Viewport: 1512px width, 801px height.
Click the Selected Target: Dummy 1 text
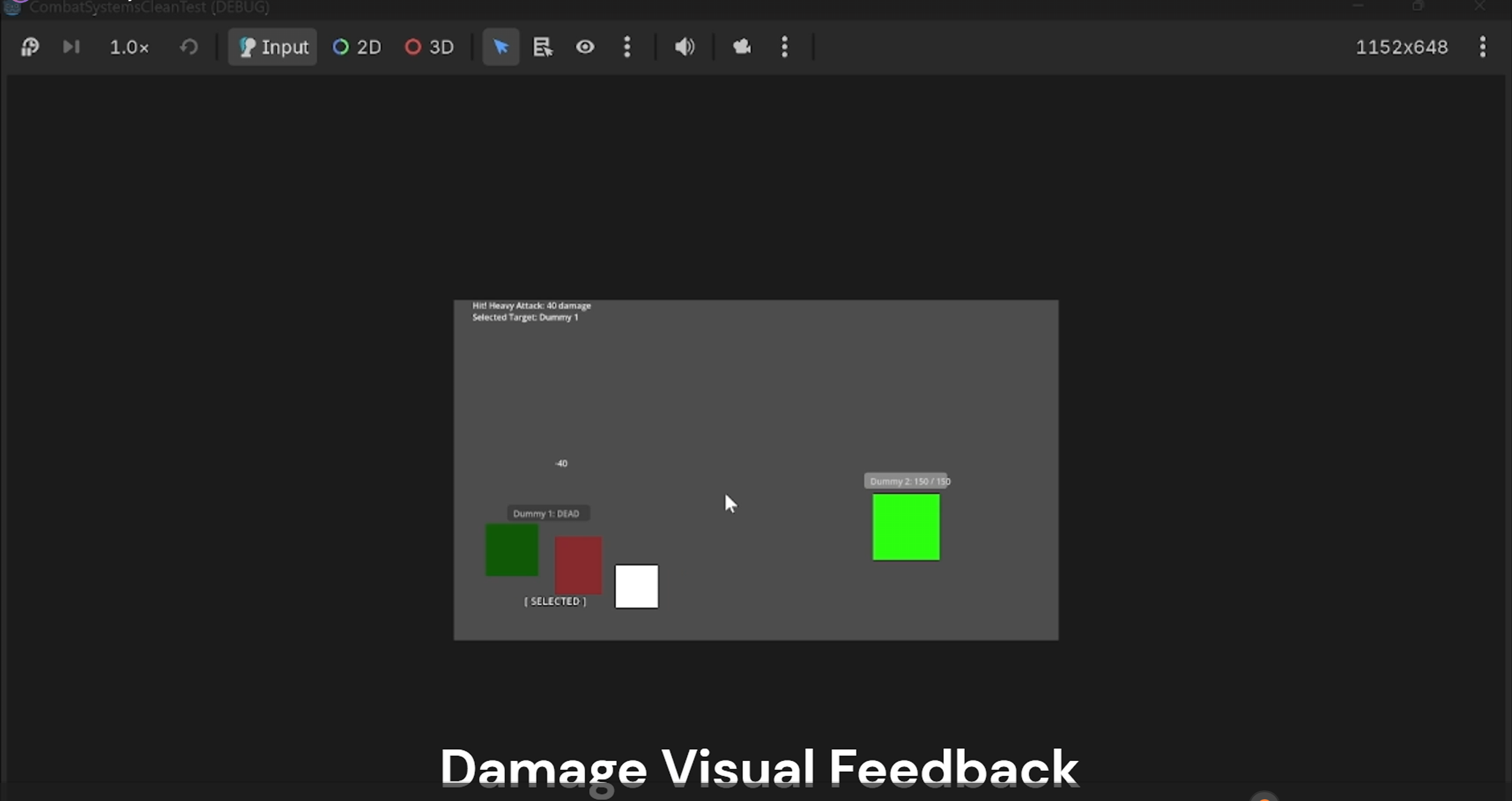525,317
